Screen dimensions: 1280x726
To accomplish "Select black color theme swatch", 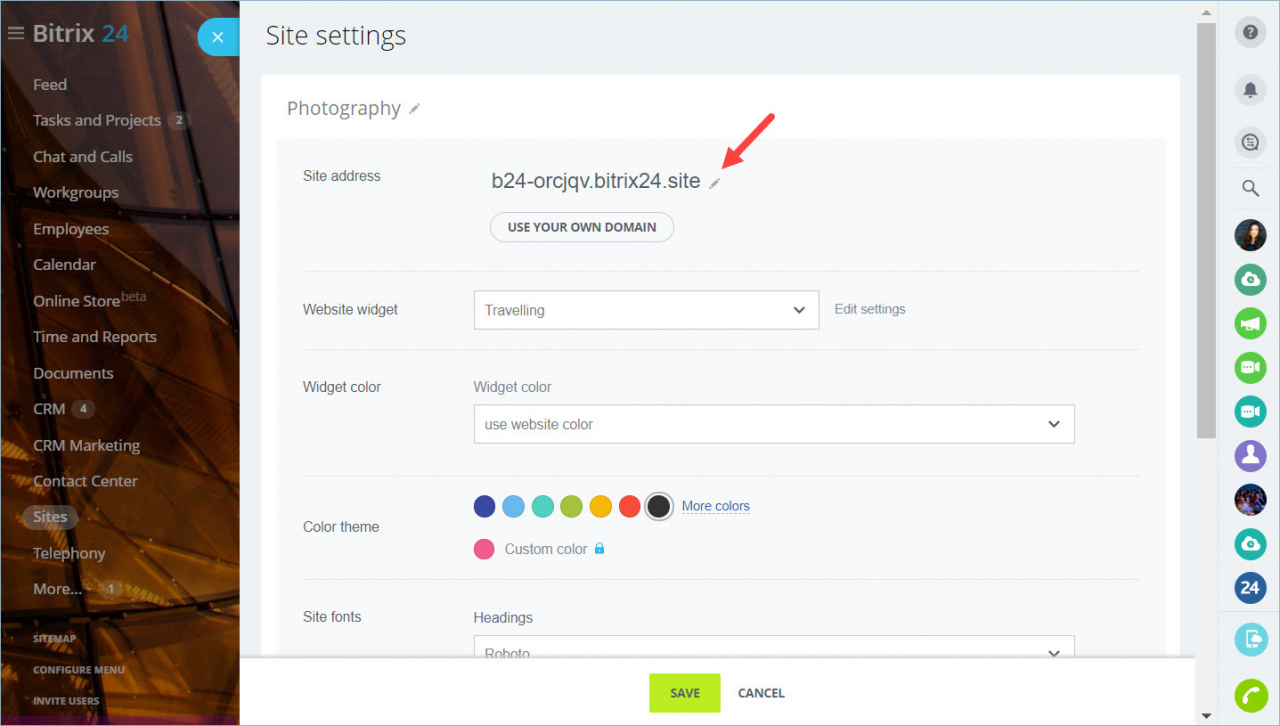I will click(x=658, y=506).
